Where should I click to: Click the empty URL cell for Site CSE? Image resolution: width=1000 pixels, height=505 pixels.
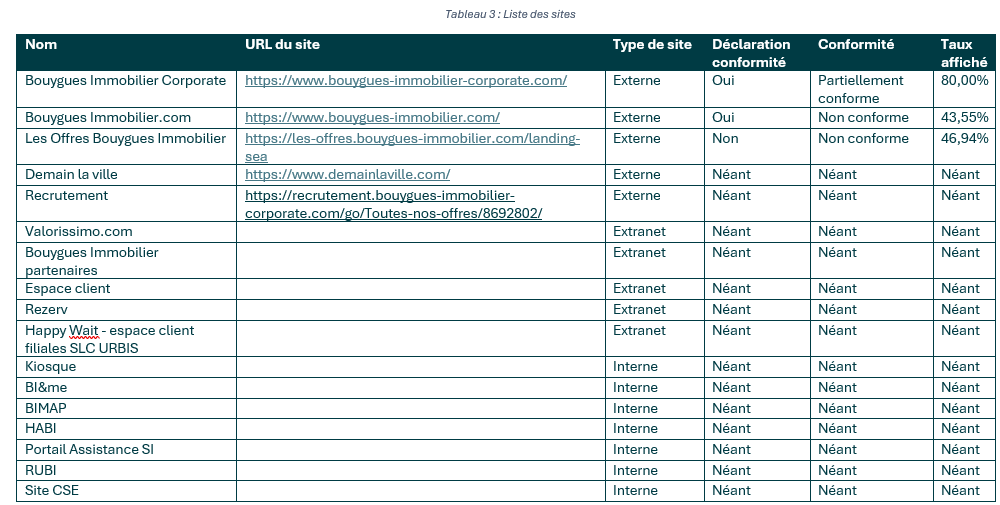tap(421, 490)
